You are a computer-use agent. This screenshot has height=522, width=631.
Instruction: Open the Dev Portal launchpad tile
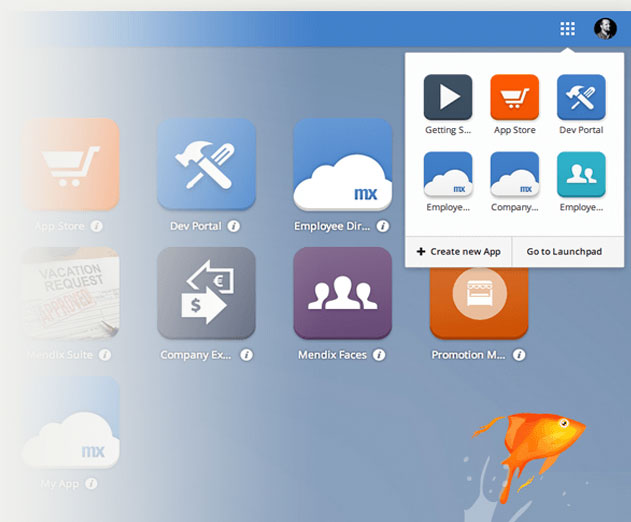206,164
